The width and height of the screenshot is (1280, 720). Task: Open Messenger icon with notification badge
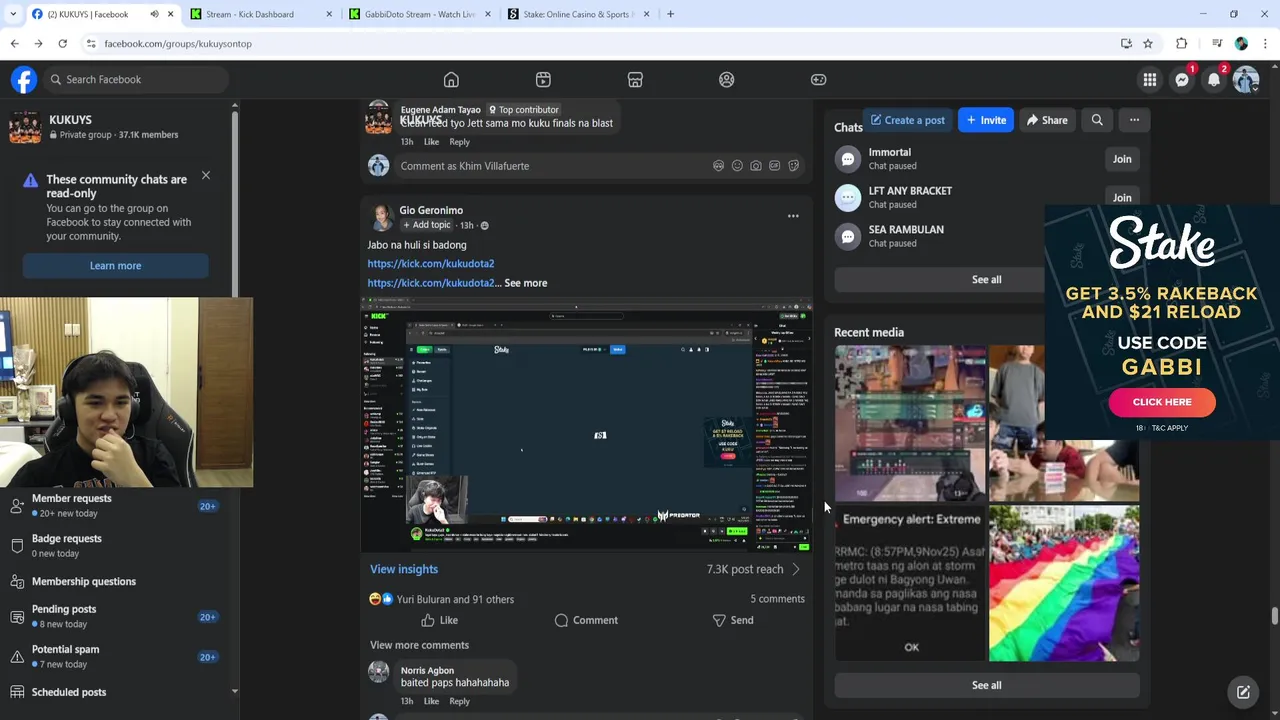[1182, 80]
